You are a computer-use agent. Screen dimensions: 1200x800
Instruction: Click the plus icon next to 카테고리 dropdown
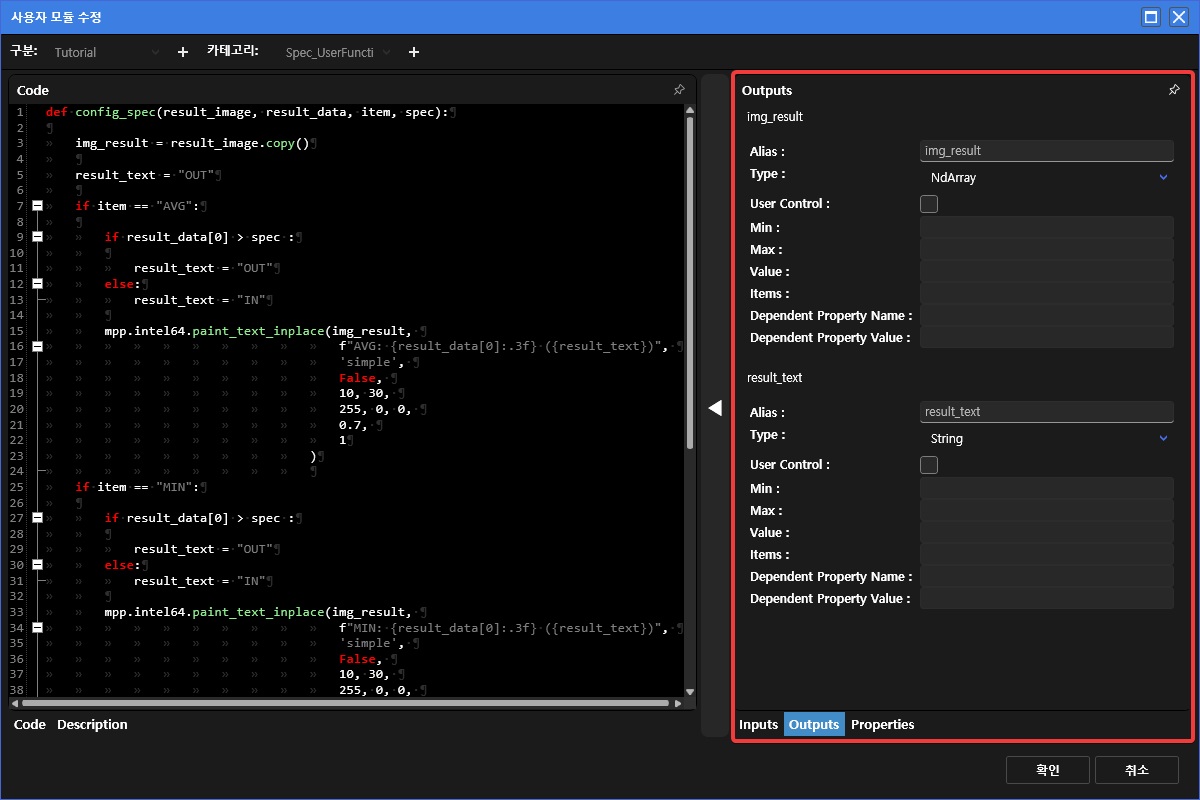click(x=414, y=52)
